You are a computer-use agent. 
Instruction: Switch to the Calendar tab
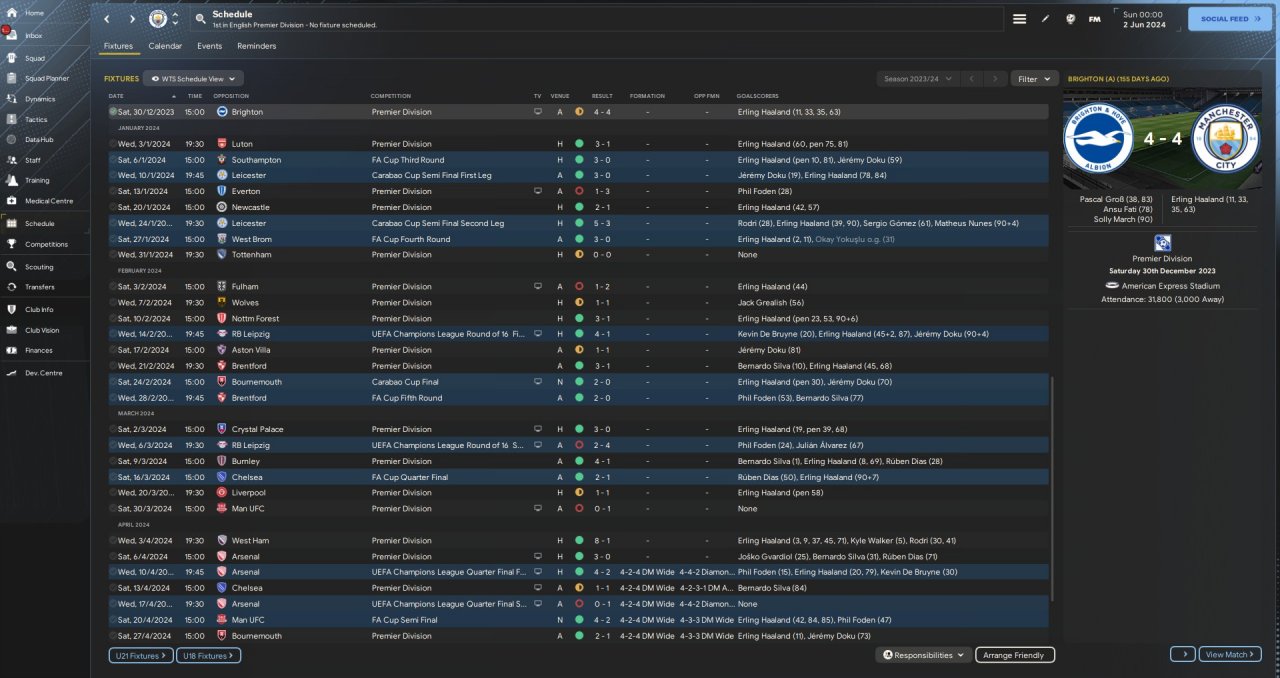coord(165,46)
